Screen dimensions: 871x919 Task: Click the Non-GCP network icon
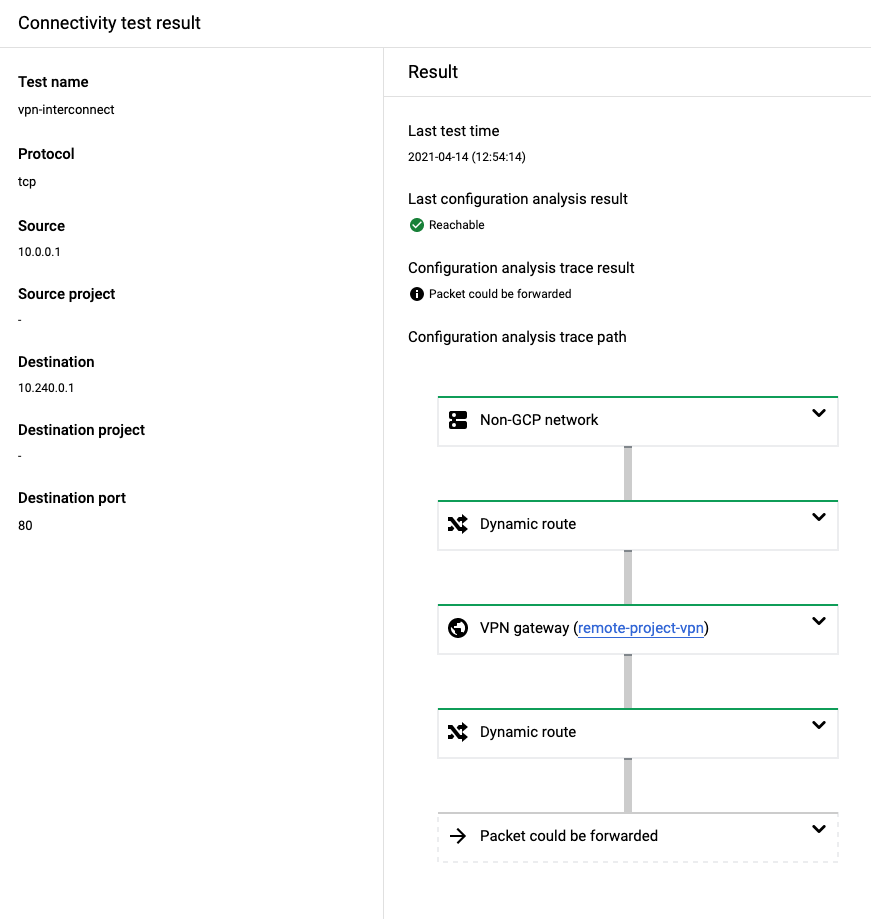(458, 420)
